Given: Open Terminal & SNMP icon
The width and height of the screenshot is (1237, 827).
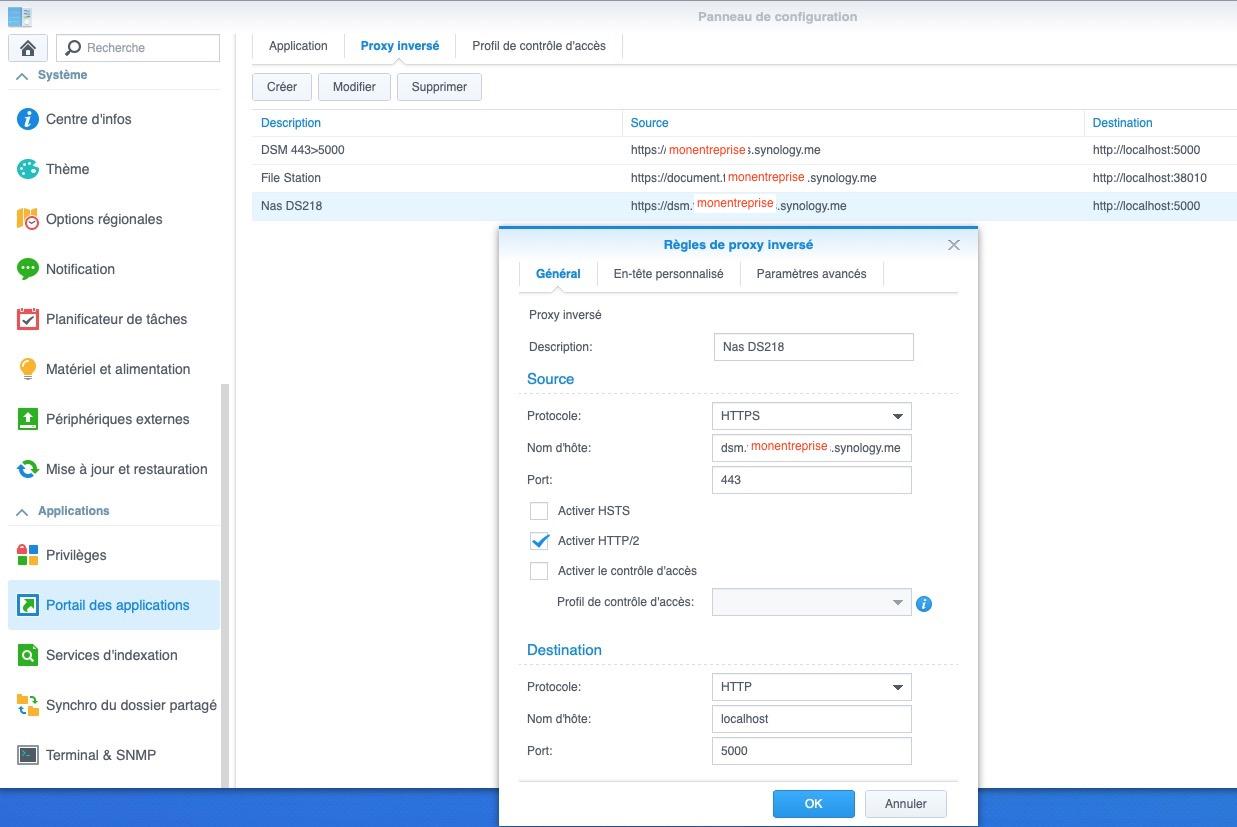Looking at the screenshot, I should 28,755.
